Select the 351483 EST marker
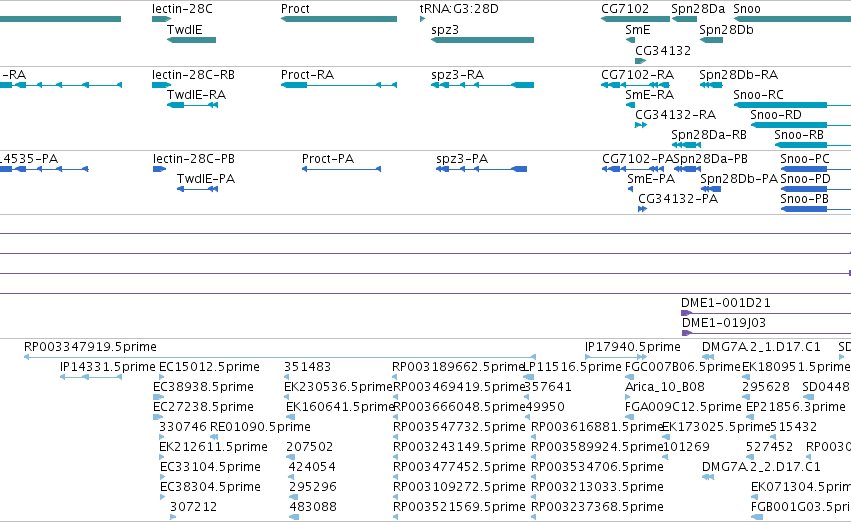Screen dimensions: 851x522 287,377
